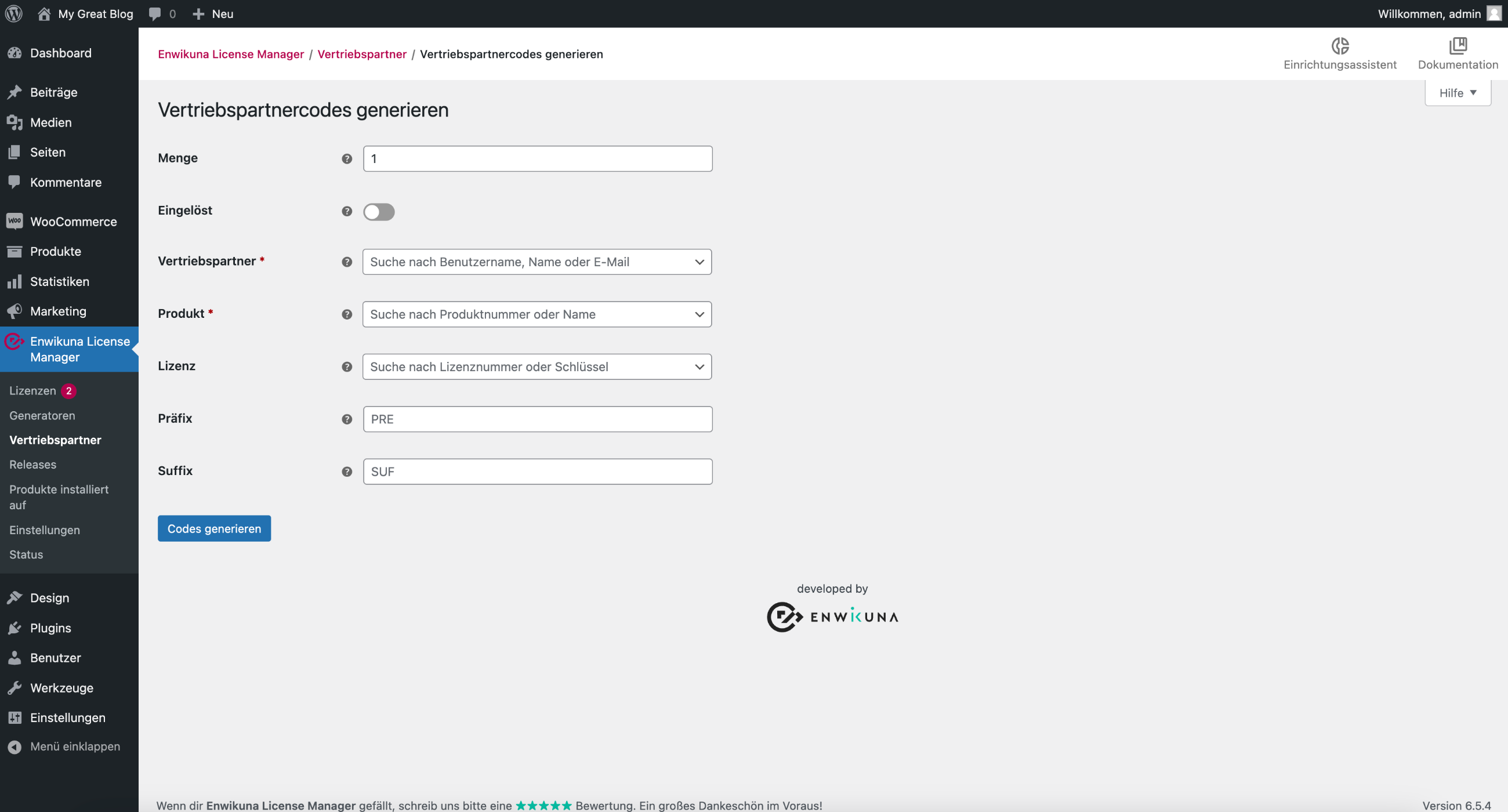Click the Design paintbrush icon
Image resolution: width=1508 pixels, height=812 pixels.
tap(14, 598)
